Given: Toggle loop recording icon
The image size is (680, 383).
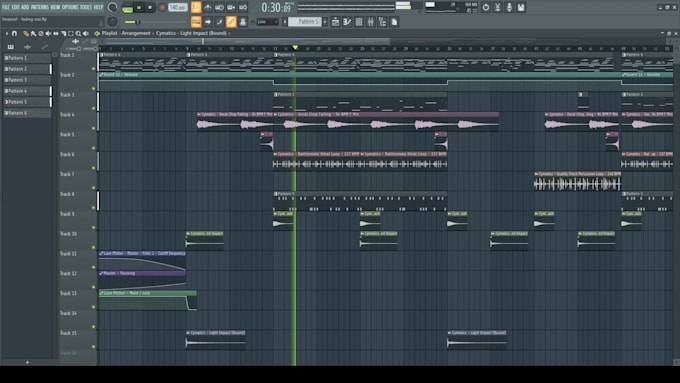Looking at the screenshot, I should pyautogui.click(x=243, y=7).
